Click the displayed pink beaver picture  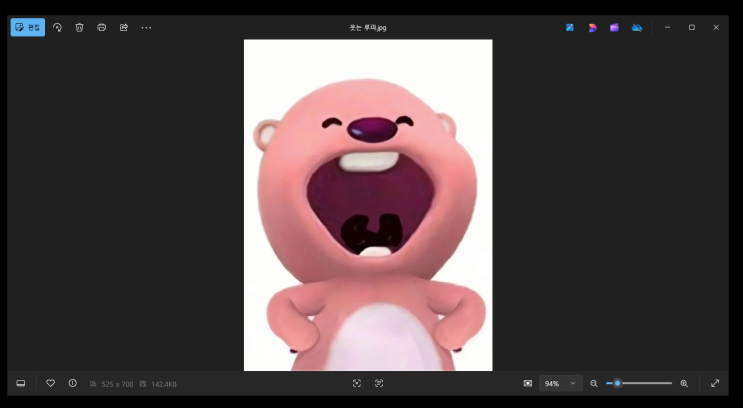point(368,205)
